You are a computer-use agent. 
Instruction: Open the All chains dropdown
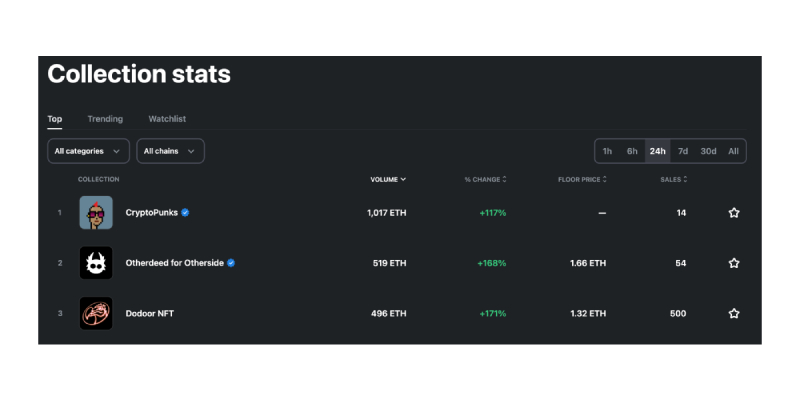point(170,151)
